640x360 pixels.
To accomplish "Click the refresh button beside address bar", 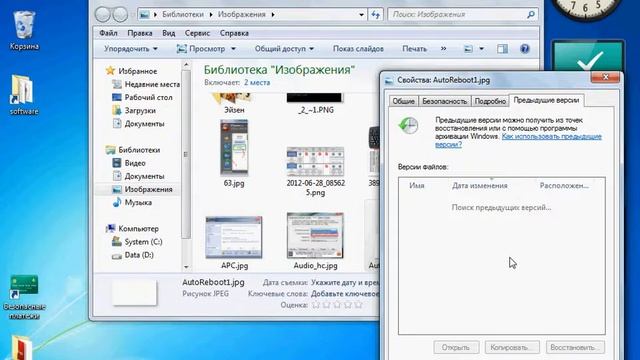I will (x=376, y=15).
